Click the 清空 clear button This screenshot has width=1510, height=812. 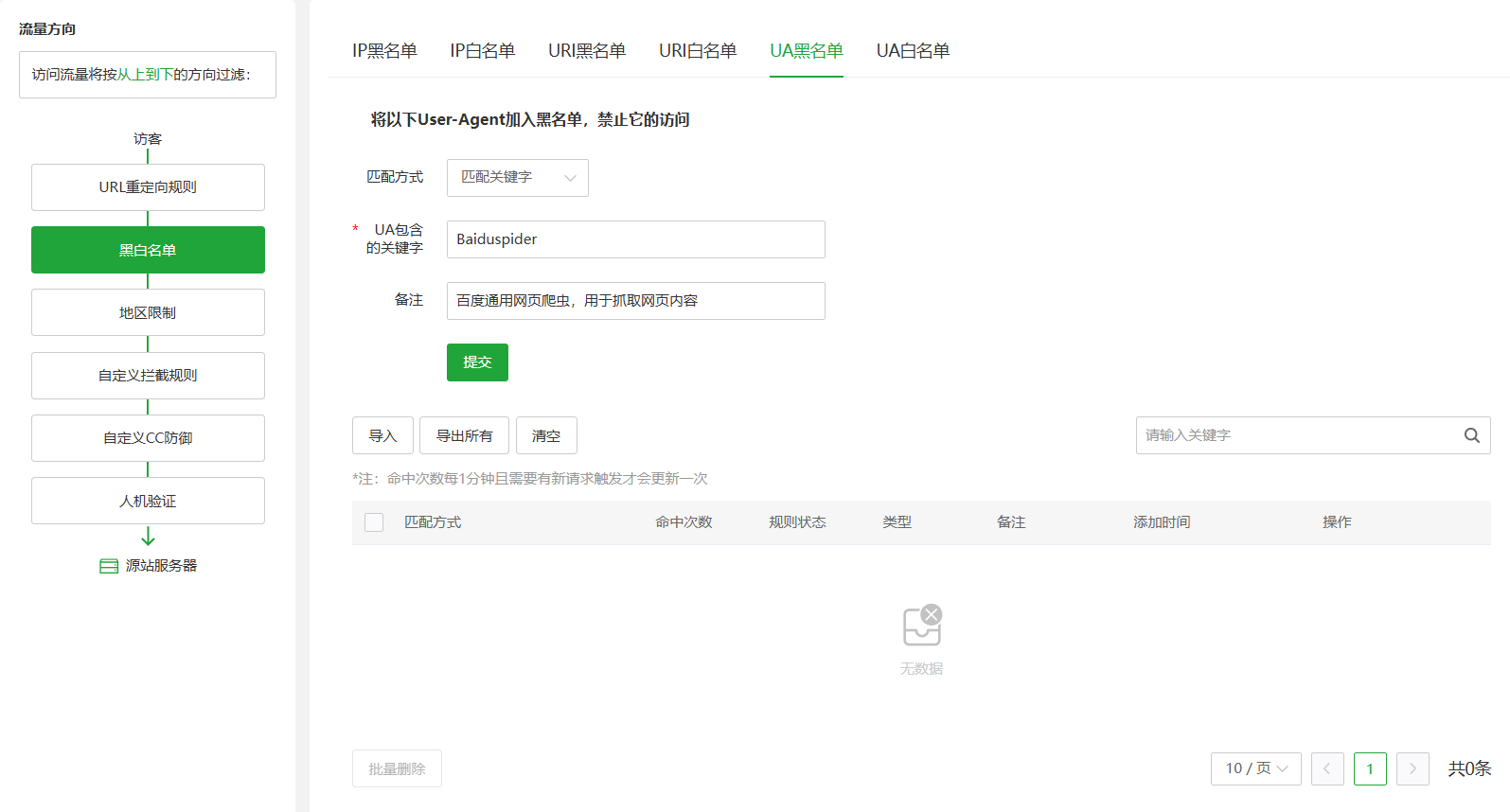tap(546, 435)
